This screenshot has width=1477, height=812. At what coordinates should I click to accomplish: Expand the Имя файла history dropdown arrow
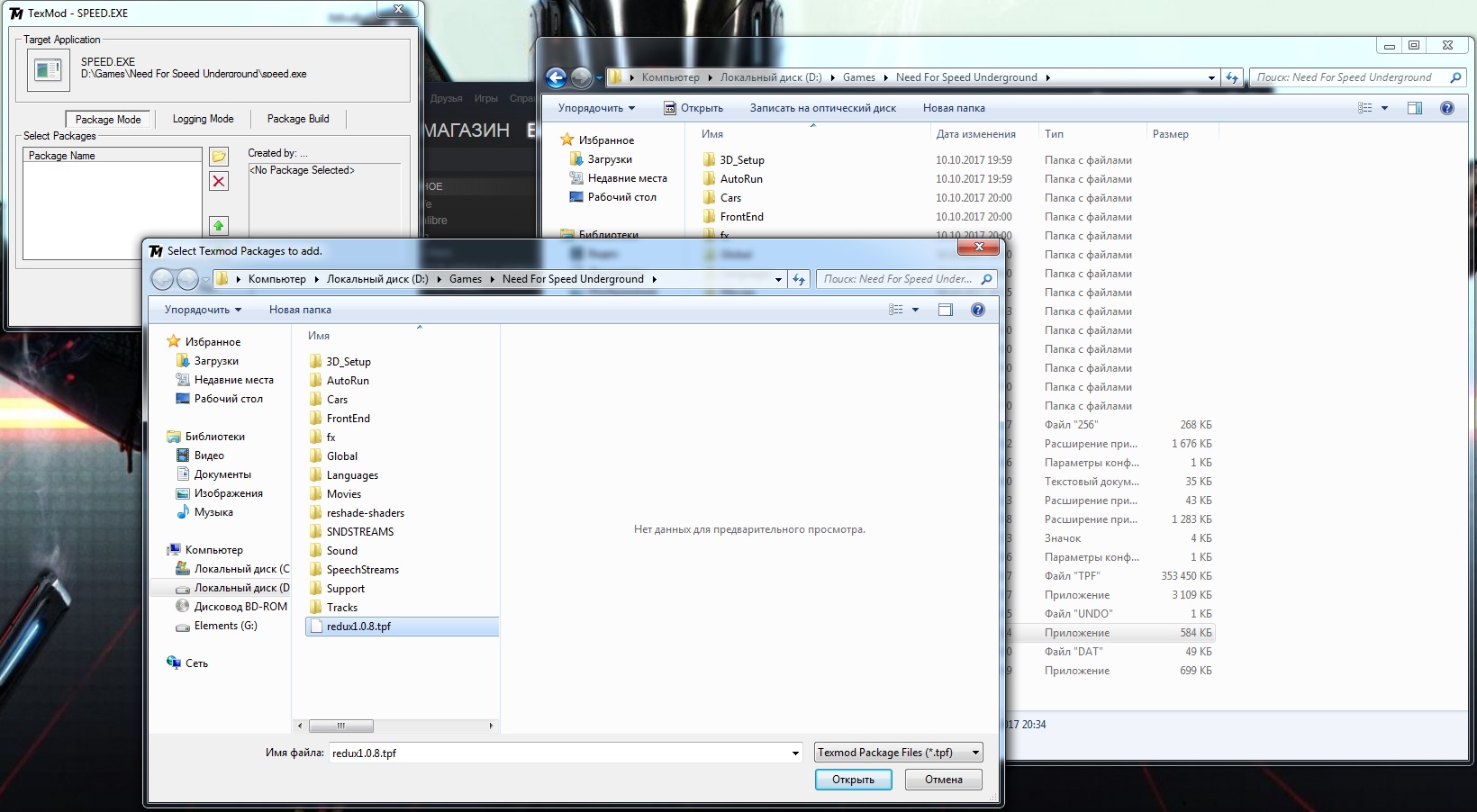pos(794,753)
